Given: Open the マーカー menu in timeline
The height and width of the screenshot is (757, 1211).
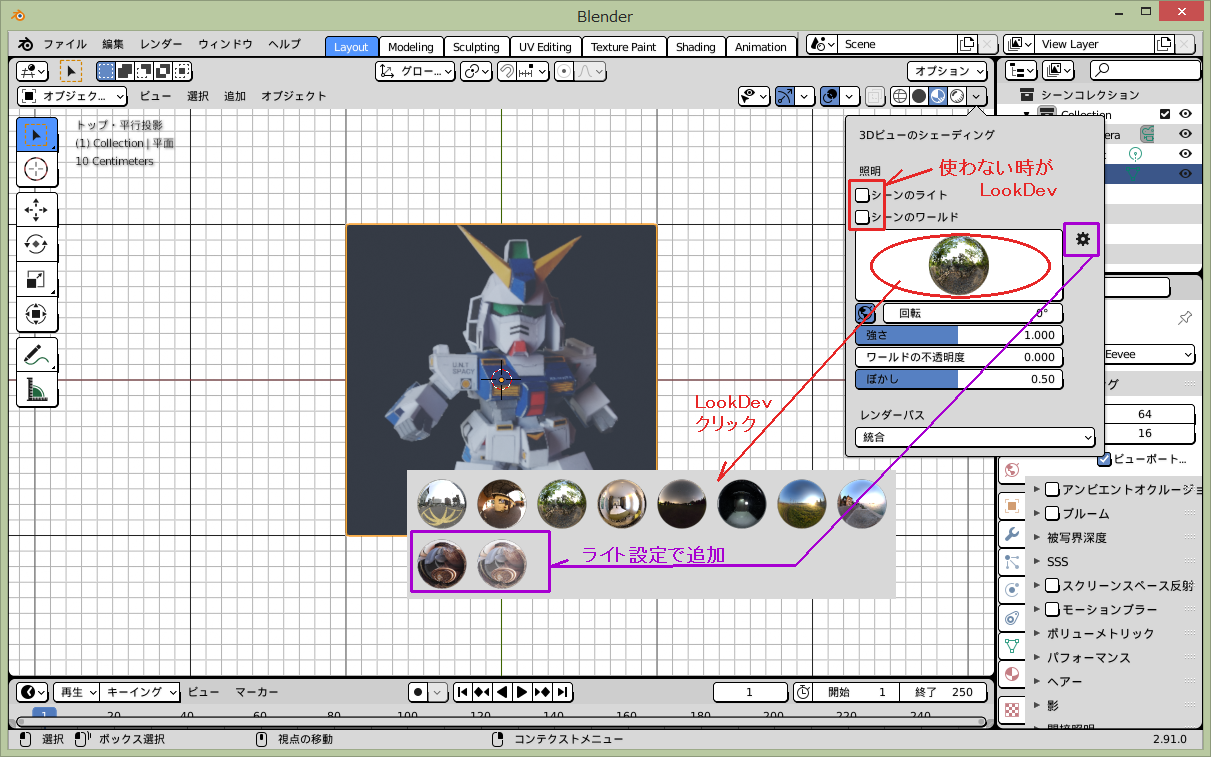Looking at the screenshot, I should point(257,692).
